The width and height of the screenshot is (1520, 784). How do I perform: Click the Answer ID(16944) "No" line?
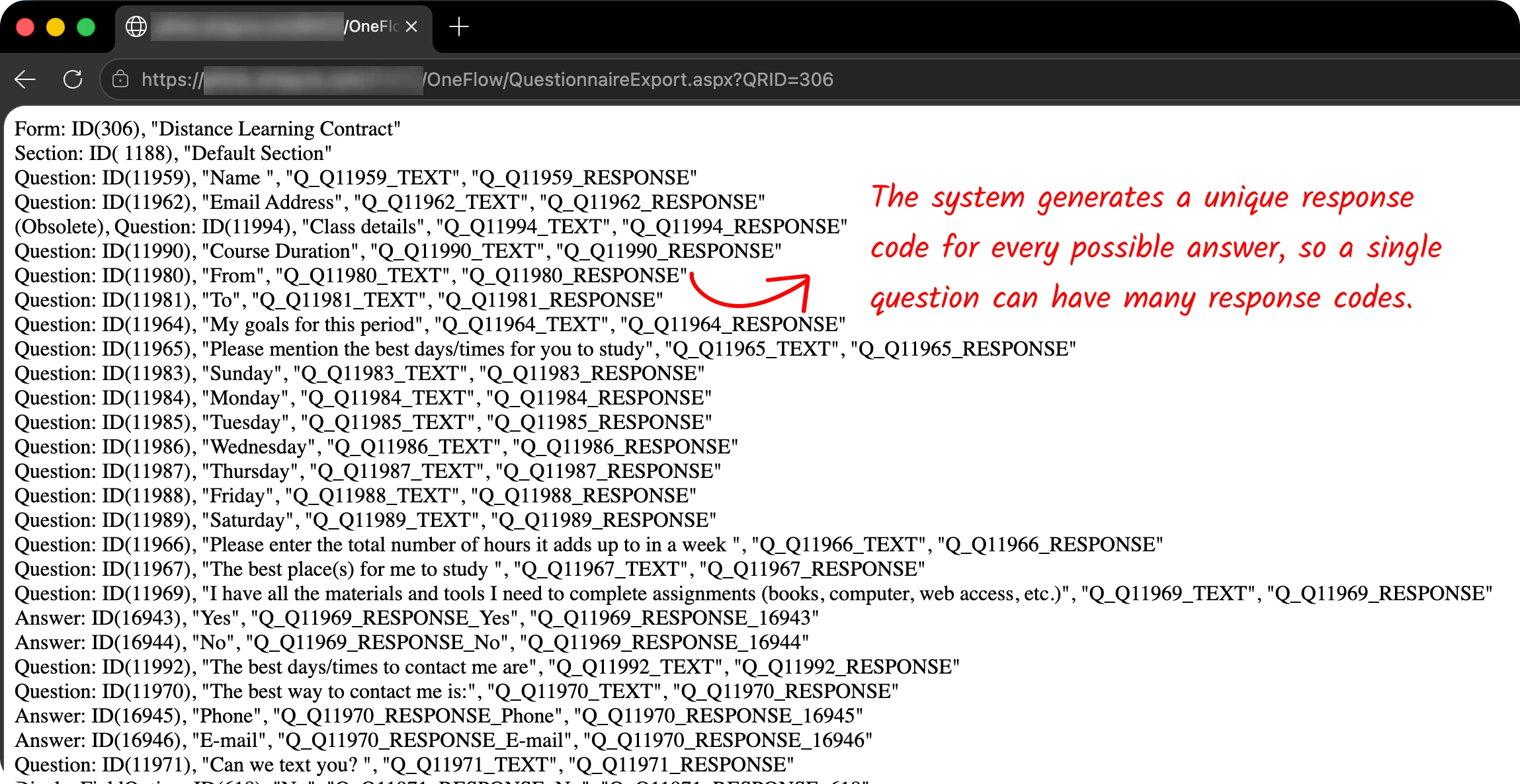pyautogui.click(x=411, y=642)
